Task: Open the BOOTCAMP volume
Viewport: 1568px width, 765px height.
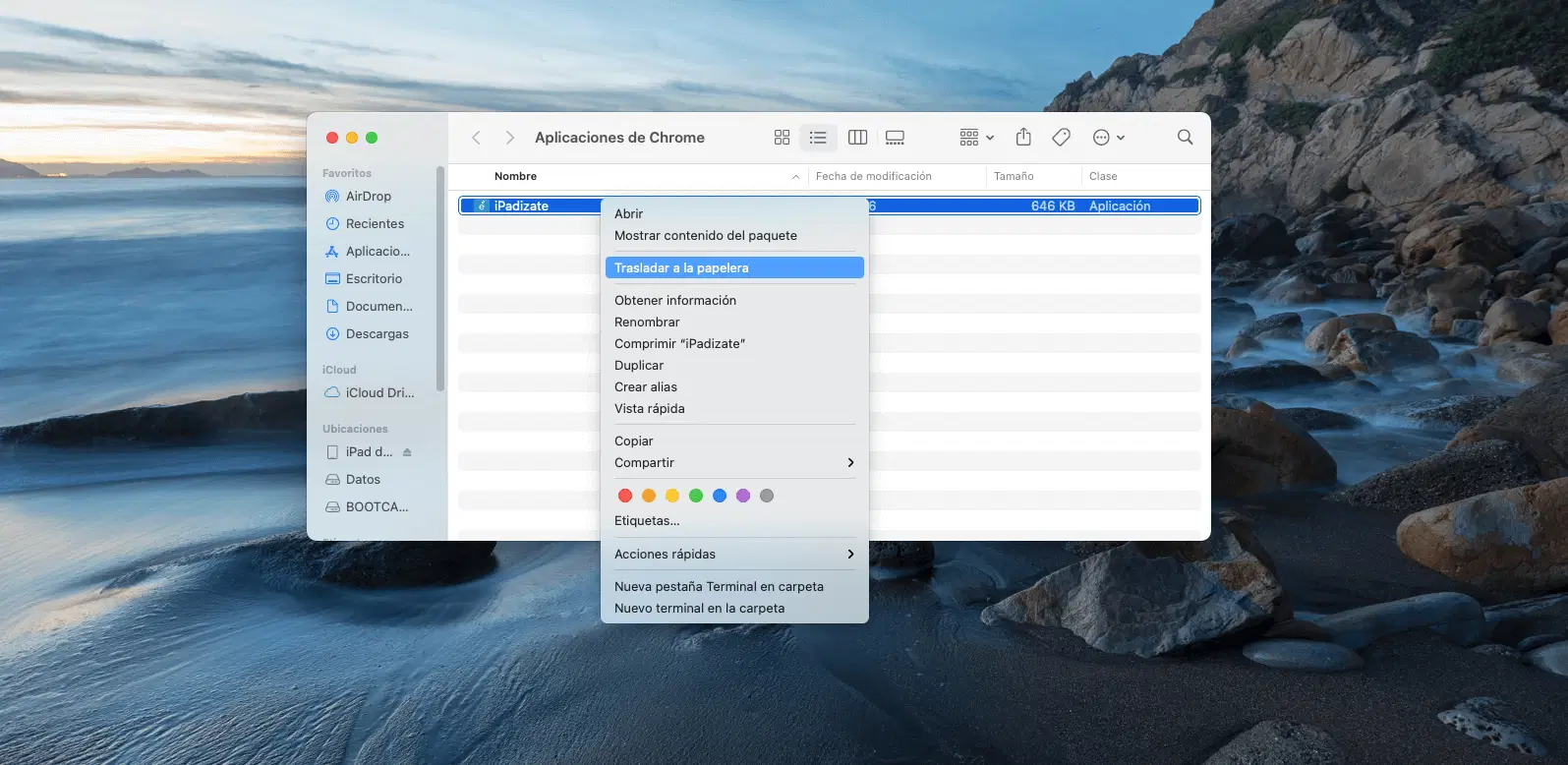Action: click(377, 507)
